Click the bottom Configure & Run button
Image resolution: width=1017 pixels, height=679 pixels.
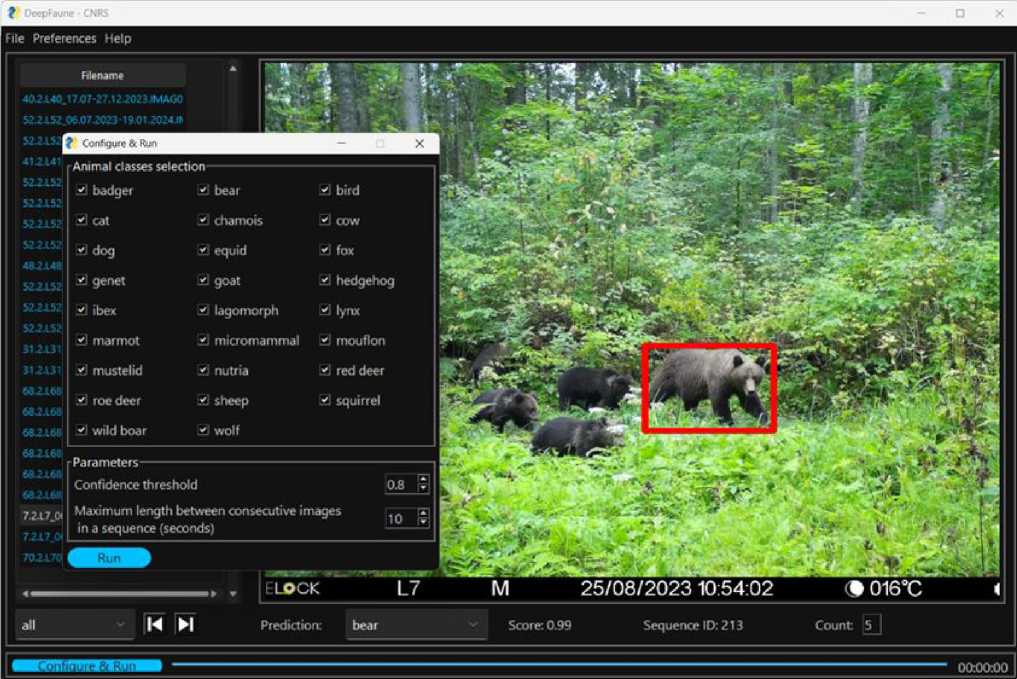87,666
